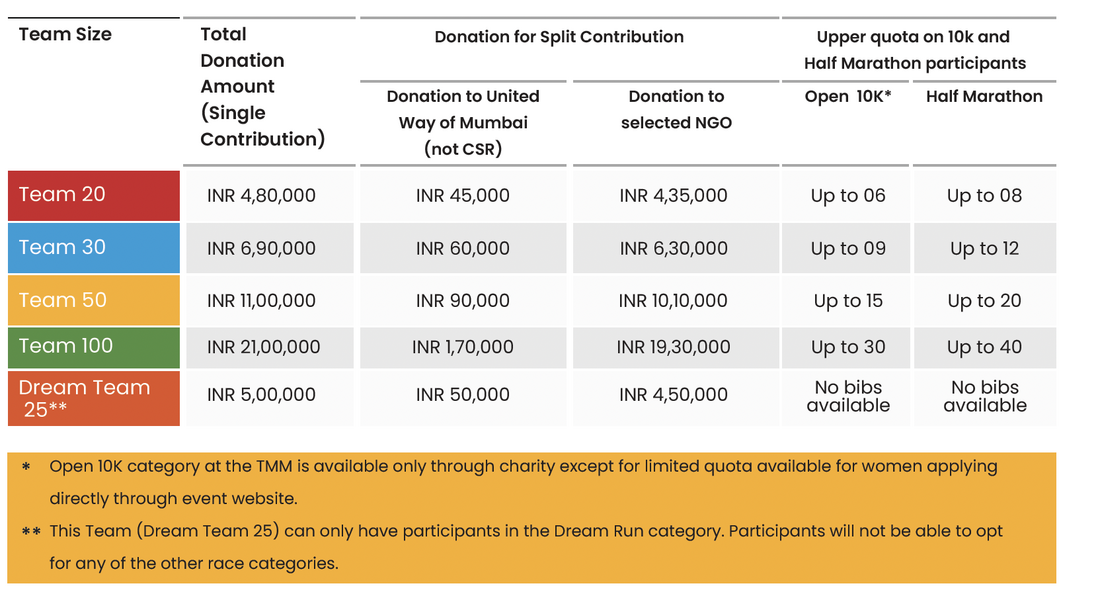Click Donation to United Way of Mumbai header
The width and height of the screenshot is (1100, 598).
[x=463, y=122]
